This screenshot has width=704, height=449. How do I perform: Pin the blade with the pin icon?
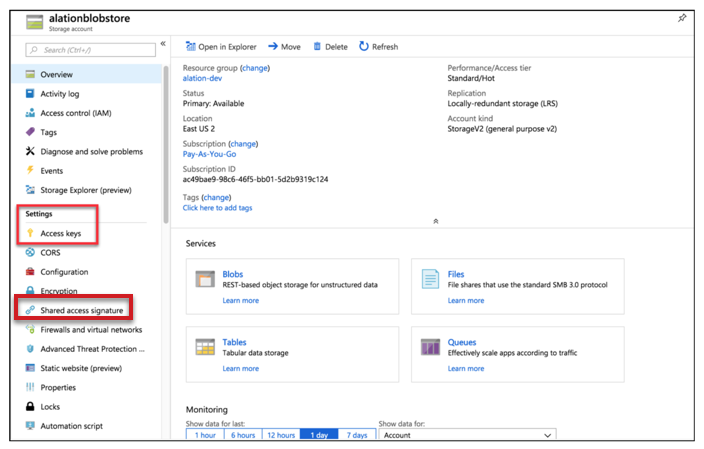click(x=682, y=18)
